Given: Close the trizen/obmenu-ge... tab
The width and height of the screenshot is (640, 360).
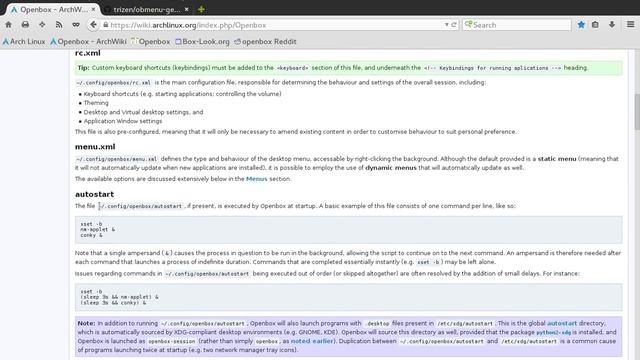Looking at the screenshot, I should tap(187, 9).
